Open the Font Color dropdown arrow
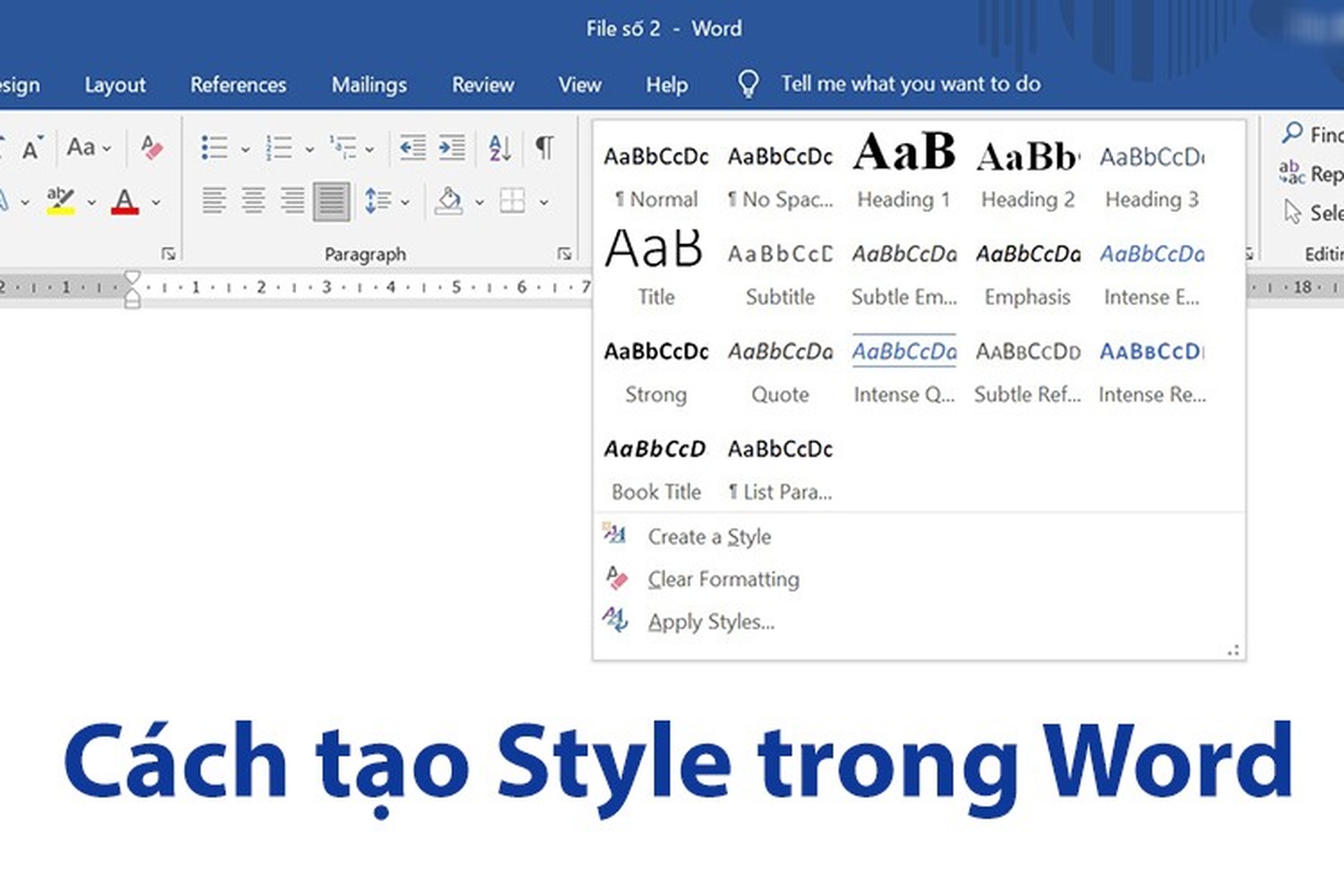Viewport: 1344px width, 896px height. pyautogui.click(x=156, y=203)
